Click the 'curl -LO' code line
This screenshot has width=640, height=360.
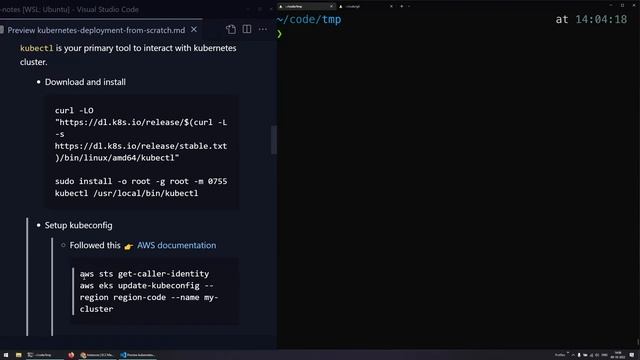(74, 111)
